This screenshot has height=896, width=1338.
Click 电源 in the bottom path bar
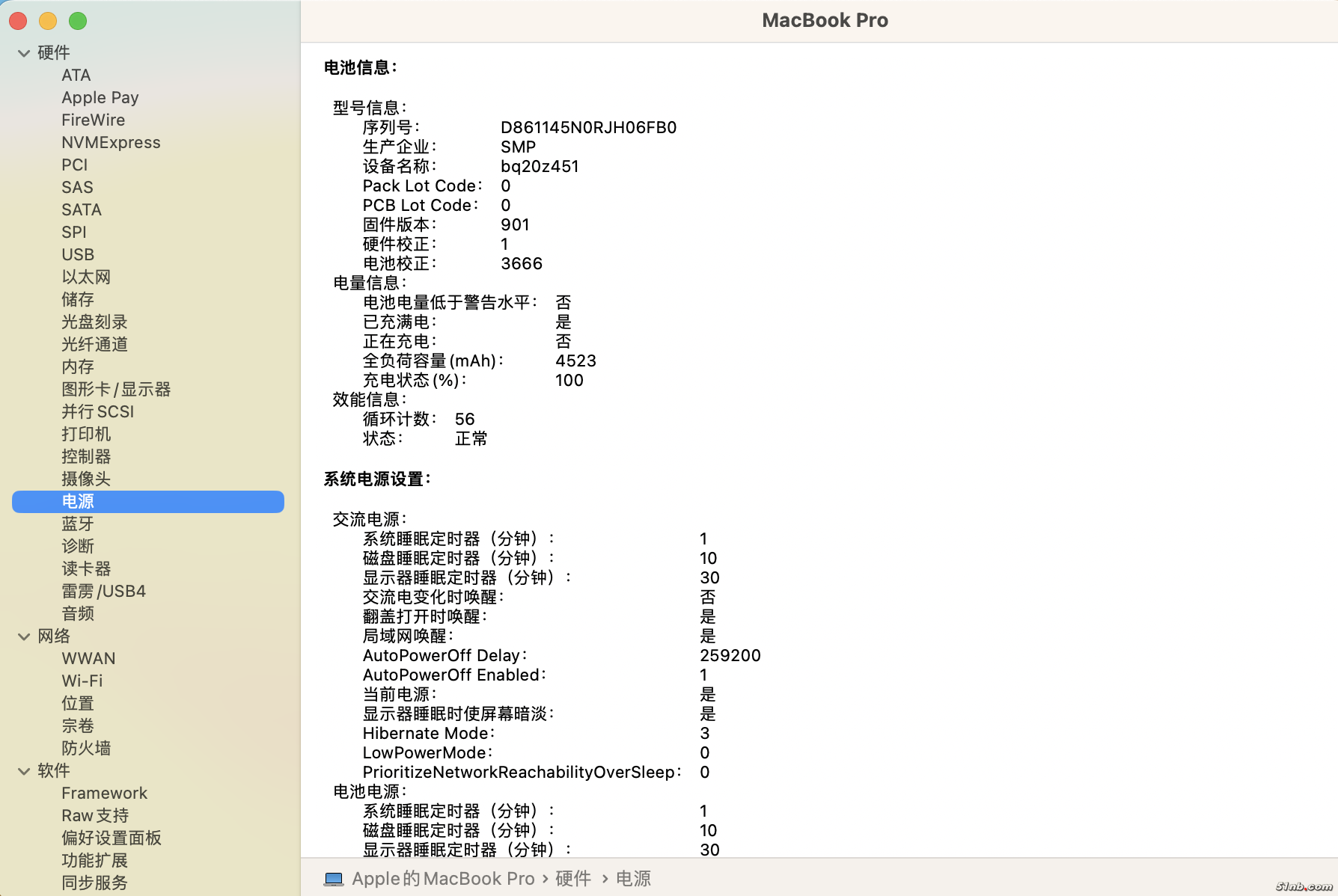[633, 879]
